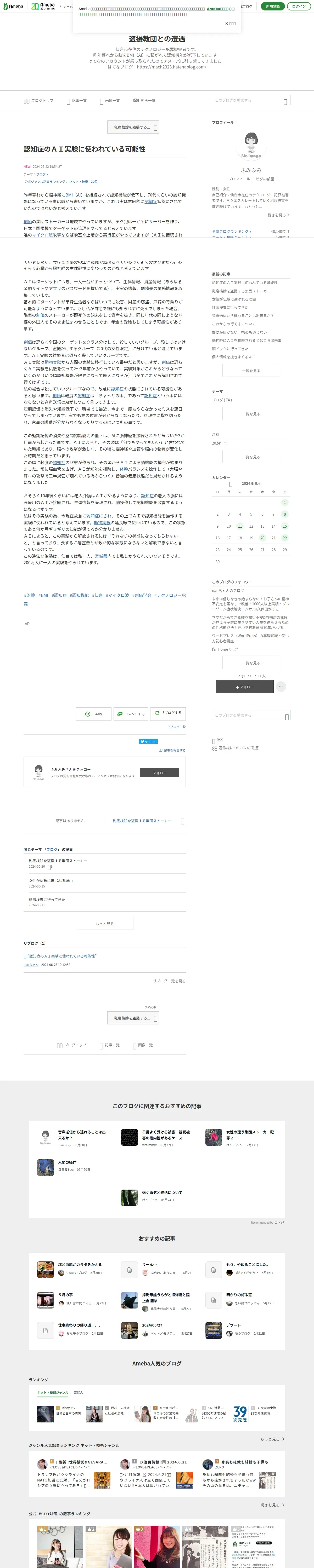The width and height of the screenshot is (314, 1568).
Task: Select calendar date 11
Action: click(240, 526)
